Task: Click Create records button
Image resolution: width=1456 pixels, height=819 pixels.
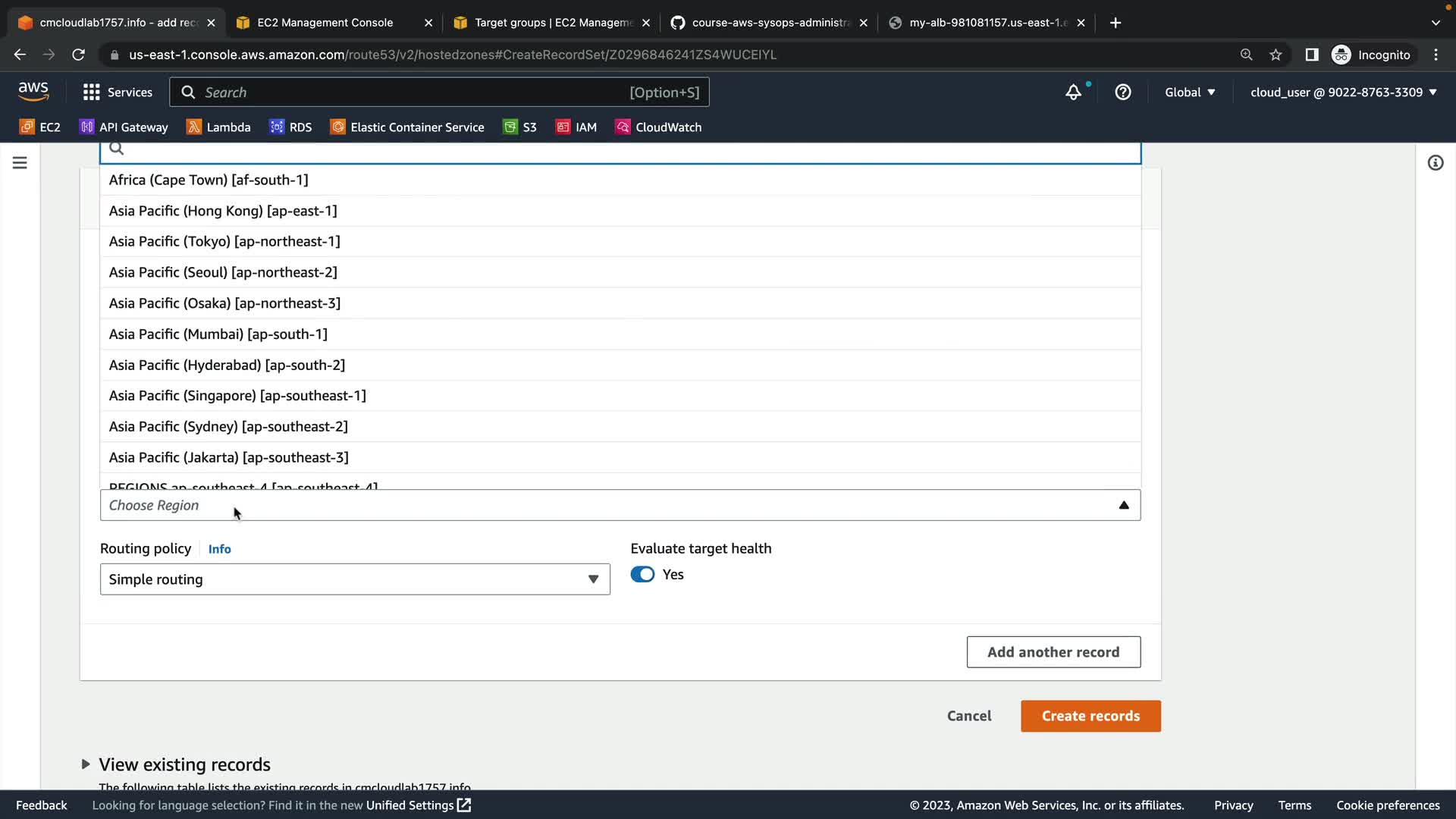Action: pyautogui.click(x=1090, y=716)
